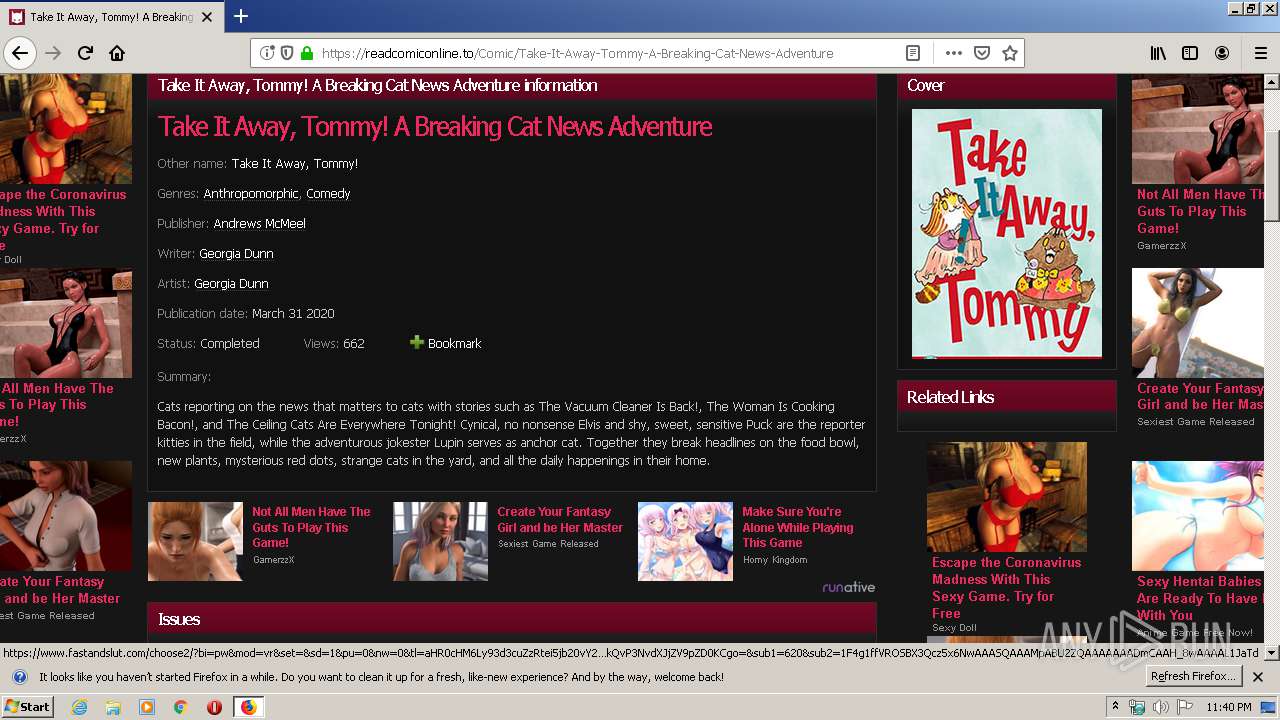The width and height of the screenshot is (1280, 720).
Task: Open Firefox account menu
Action: [x=1222, y=53]
